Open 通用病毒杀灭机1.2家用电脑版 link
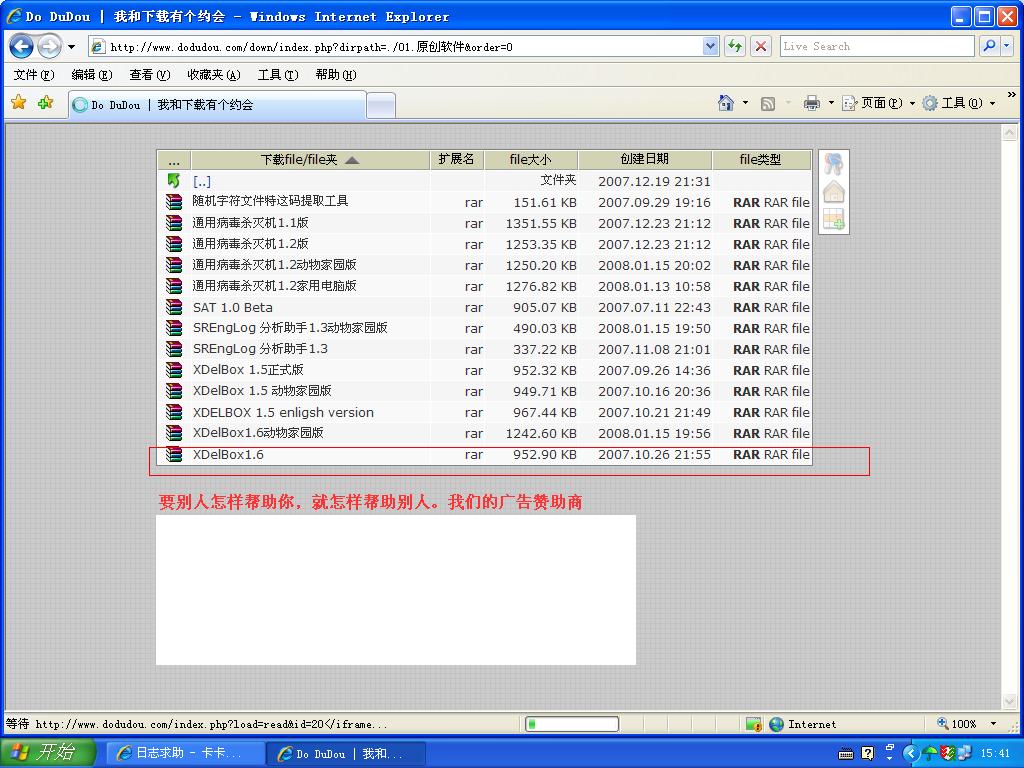Viewport: 1024px width, 768px height. [x=274, y=285]
